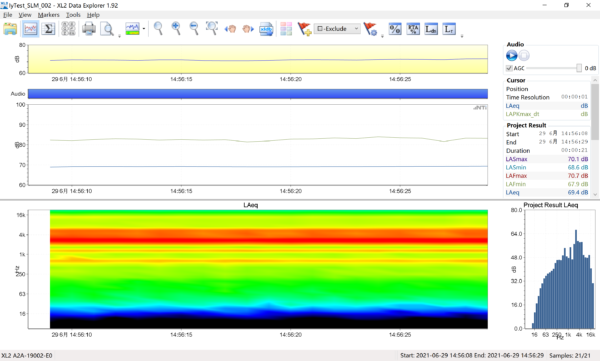Select the Sigma summary view icon
Screen dimensions: 600x361
tap(49, 29)
